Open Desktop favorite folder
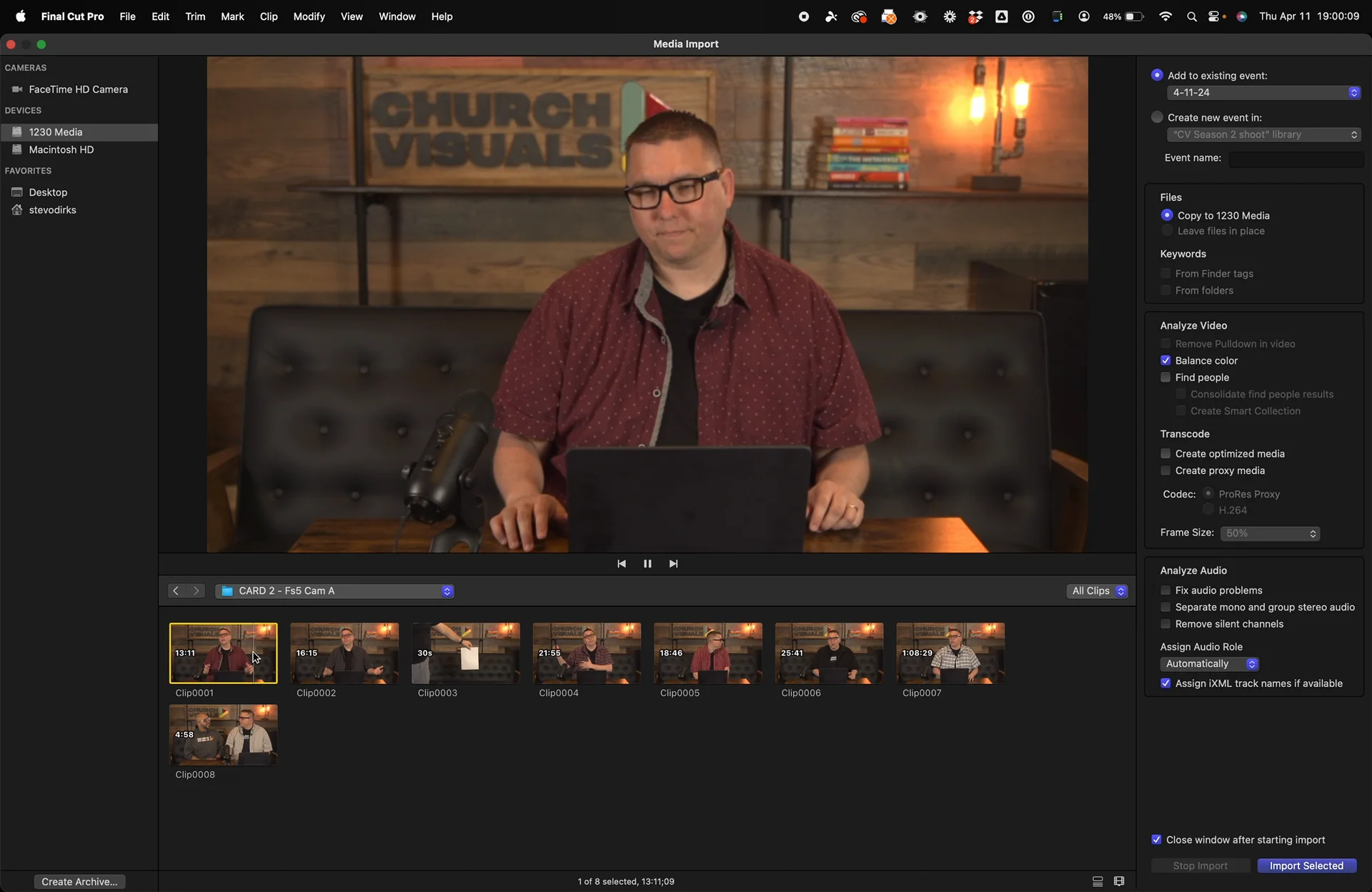Viewport: 1372px width, 892px height. pos(79,192)
